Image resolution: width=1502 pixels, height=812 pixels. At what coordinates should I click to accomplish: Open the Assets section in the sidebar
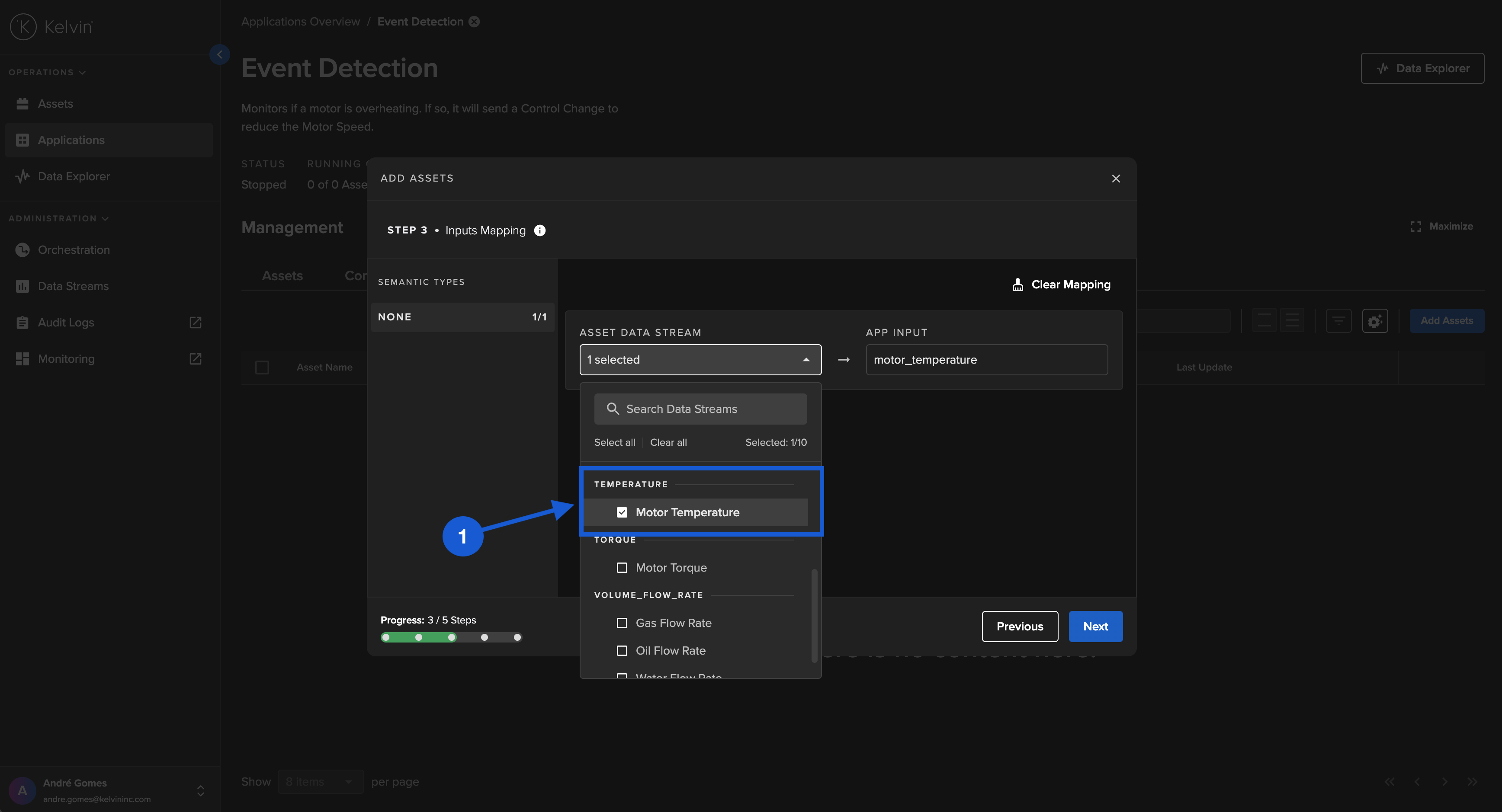pyautogui.click(x=55, y=103)
